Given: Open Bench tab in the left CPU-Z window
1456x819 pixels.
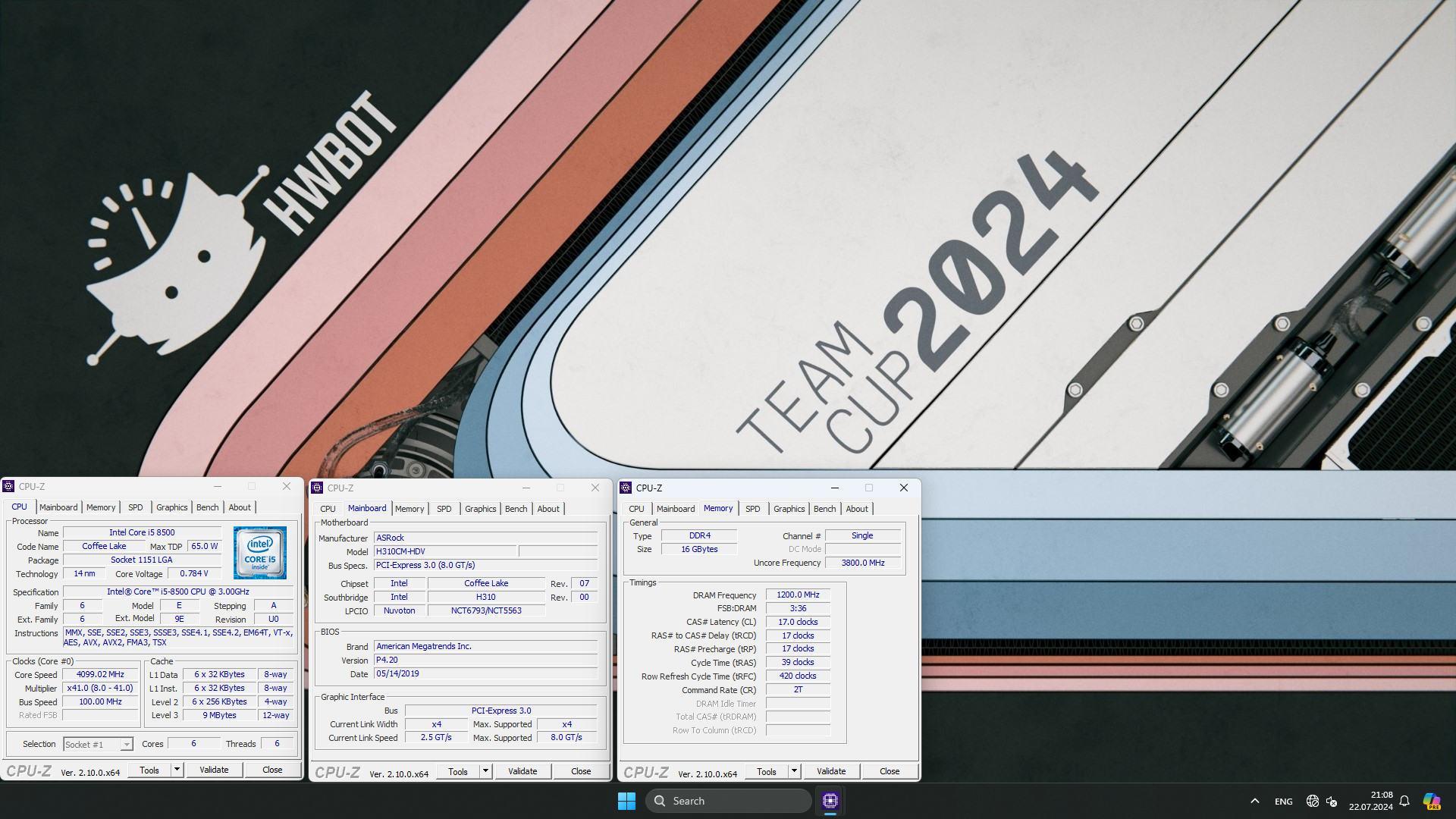Looking at the screenshot, I should [207, 507].
